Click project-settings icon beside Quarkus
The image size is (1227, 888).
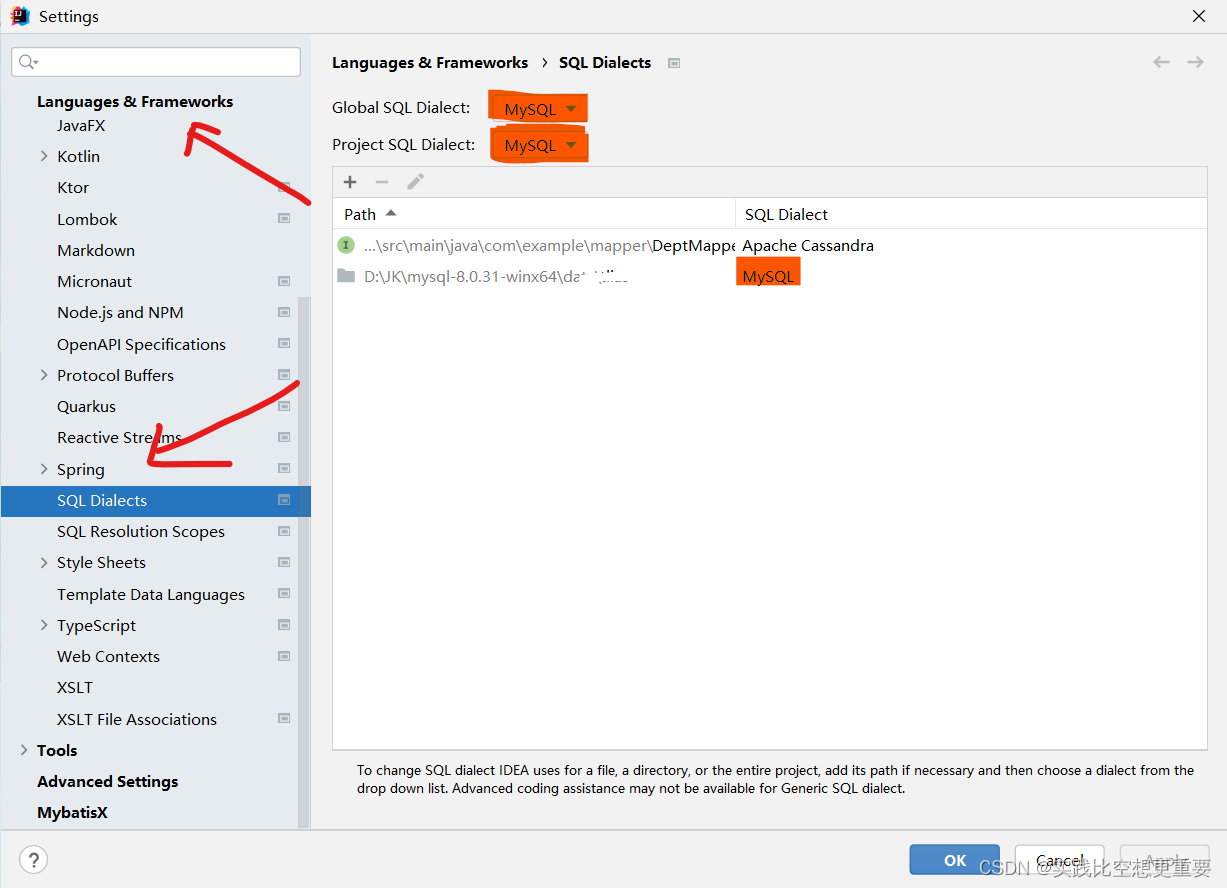pos(284,406)
